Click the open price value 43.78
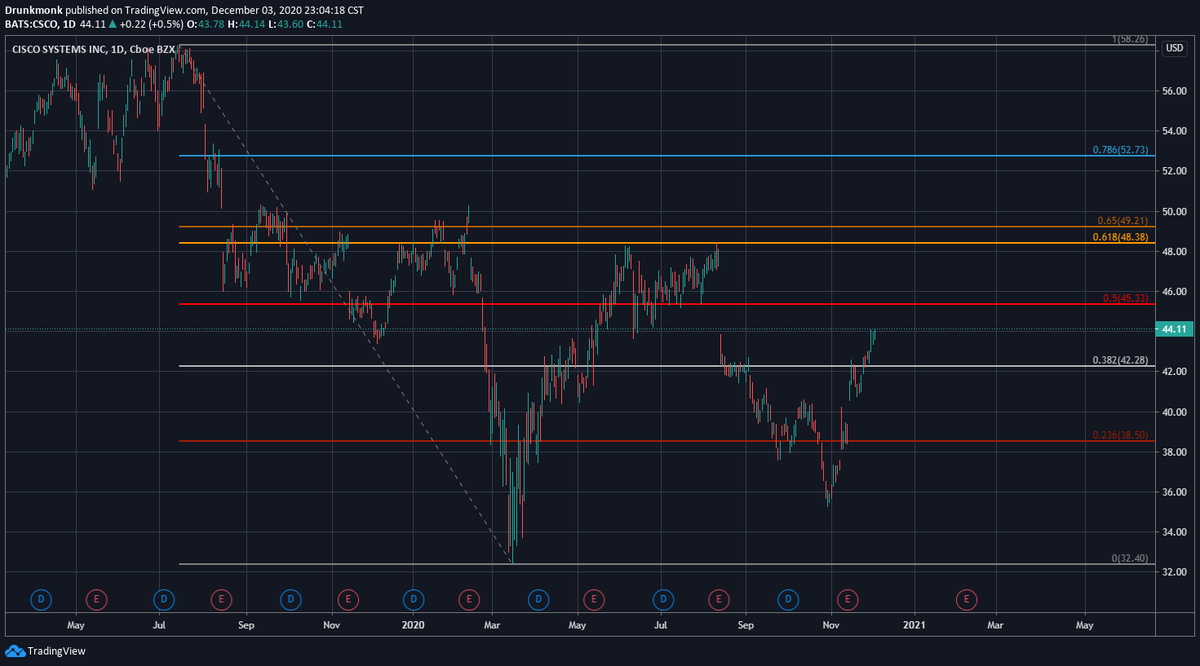The image size is (1200, 666). [212, 22]
